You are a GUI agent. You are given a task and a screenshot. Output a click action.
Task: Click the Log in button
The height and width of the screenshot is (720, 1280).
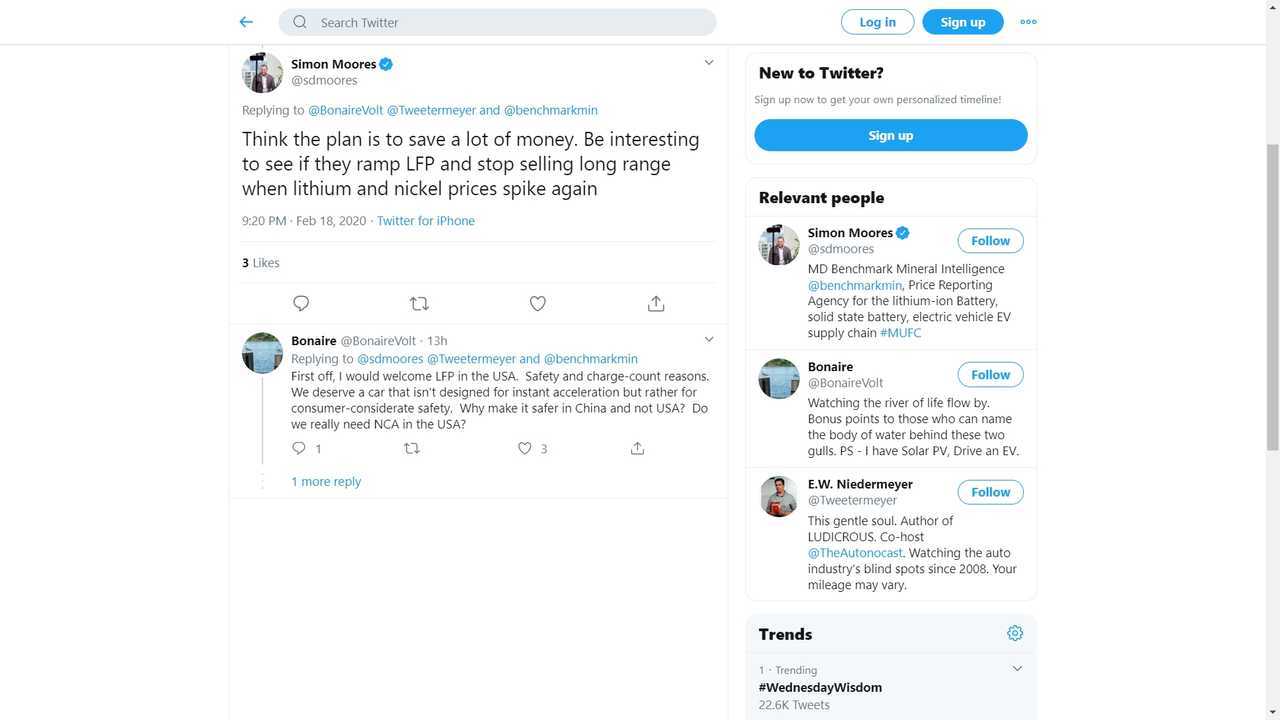point(877,22)
